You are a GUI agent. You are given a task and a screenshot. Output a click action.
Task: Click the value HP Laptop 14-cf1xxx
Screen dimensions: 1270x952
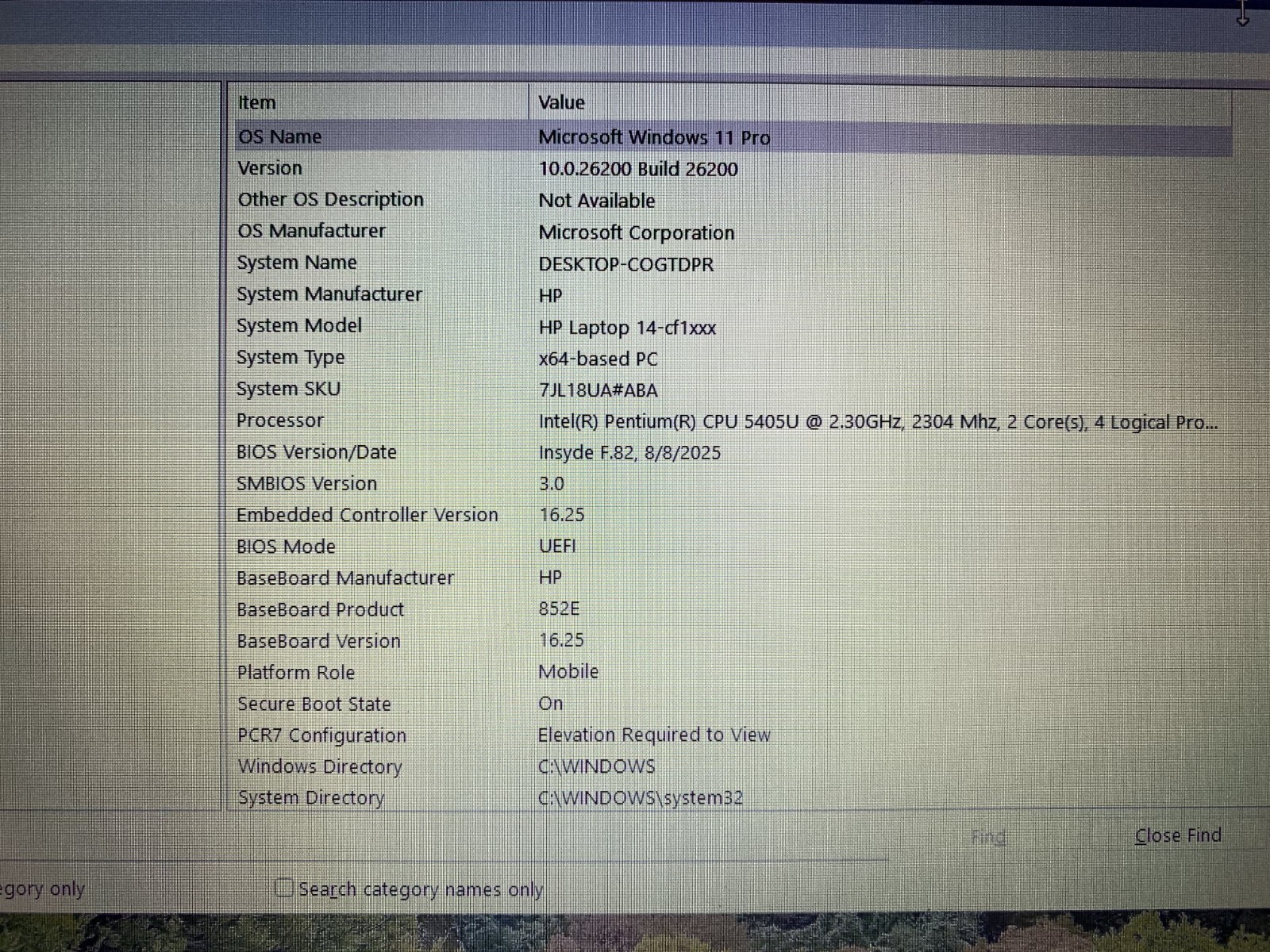[627, 327]
